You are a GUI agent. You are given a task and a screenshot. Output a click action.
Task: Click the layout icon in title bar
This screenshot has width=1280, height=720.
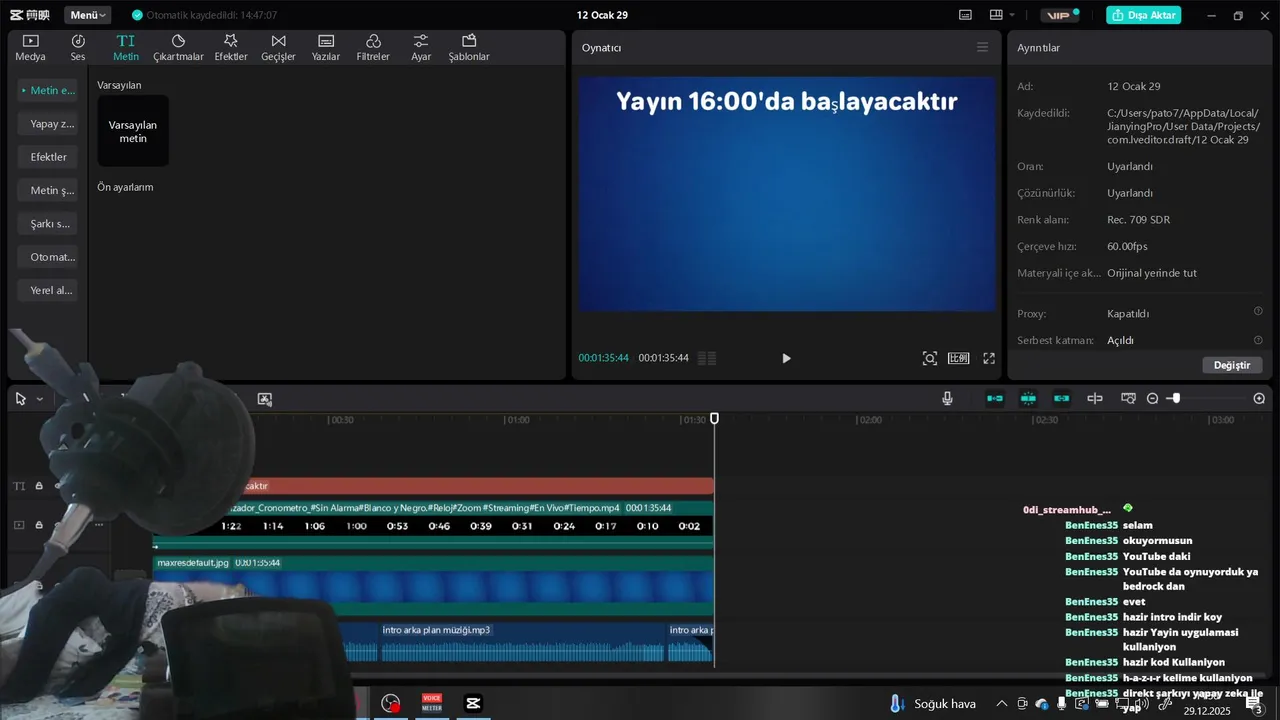click(x=995, y=15)
